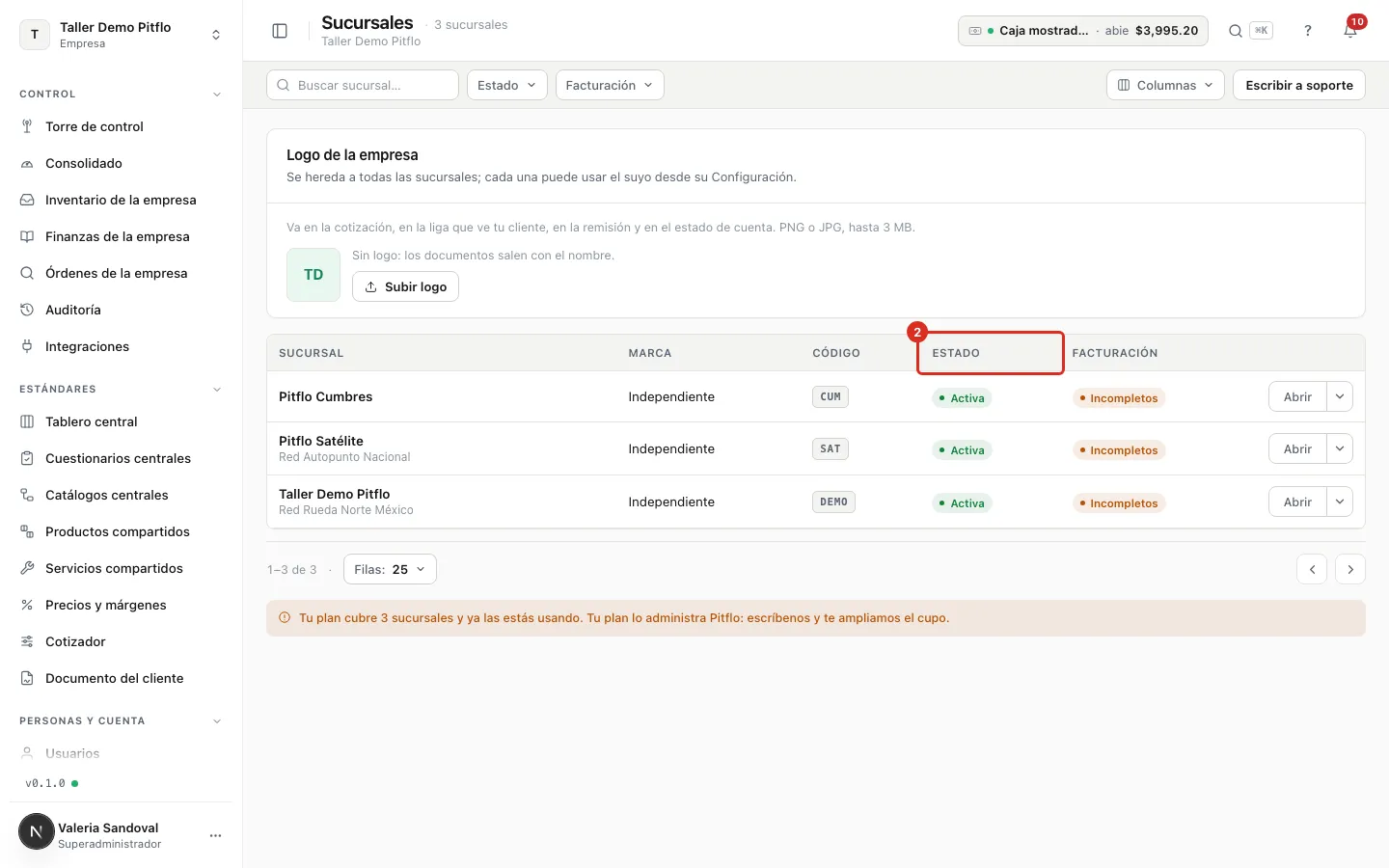Collapse the ESTÁNDARES sidebar section
The height and width of the screenshot is (868, 1389).
coord(217,390)
